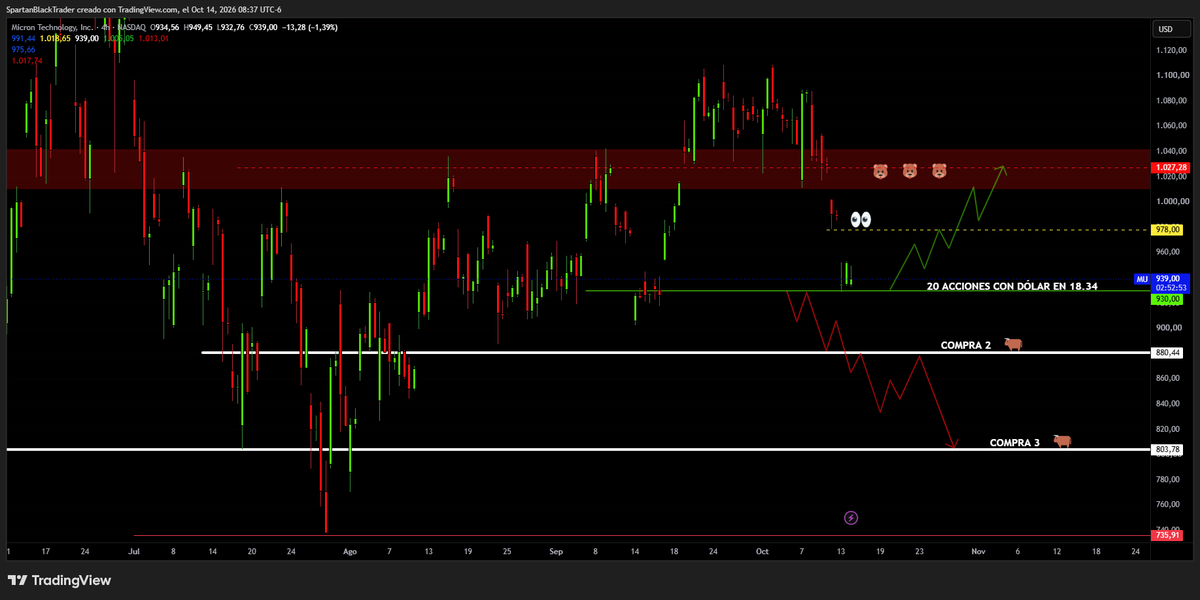Click the 4h interval in chart legend
The height and width of the screenshot is (600, 1200).
tap(106, 27)
